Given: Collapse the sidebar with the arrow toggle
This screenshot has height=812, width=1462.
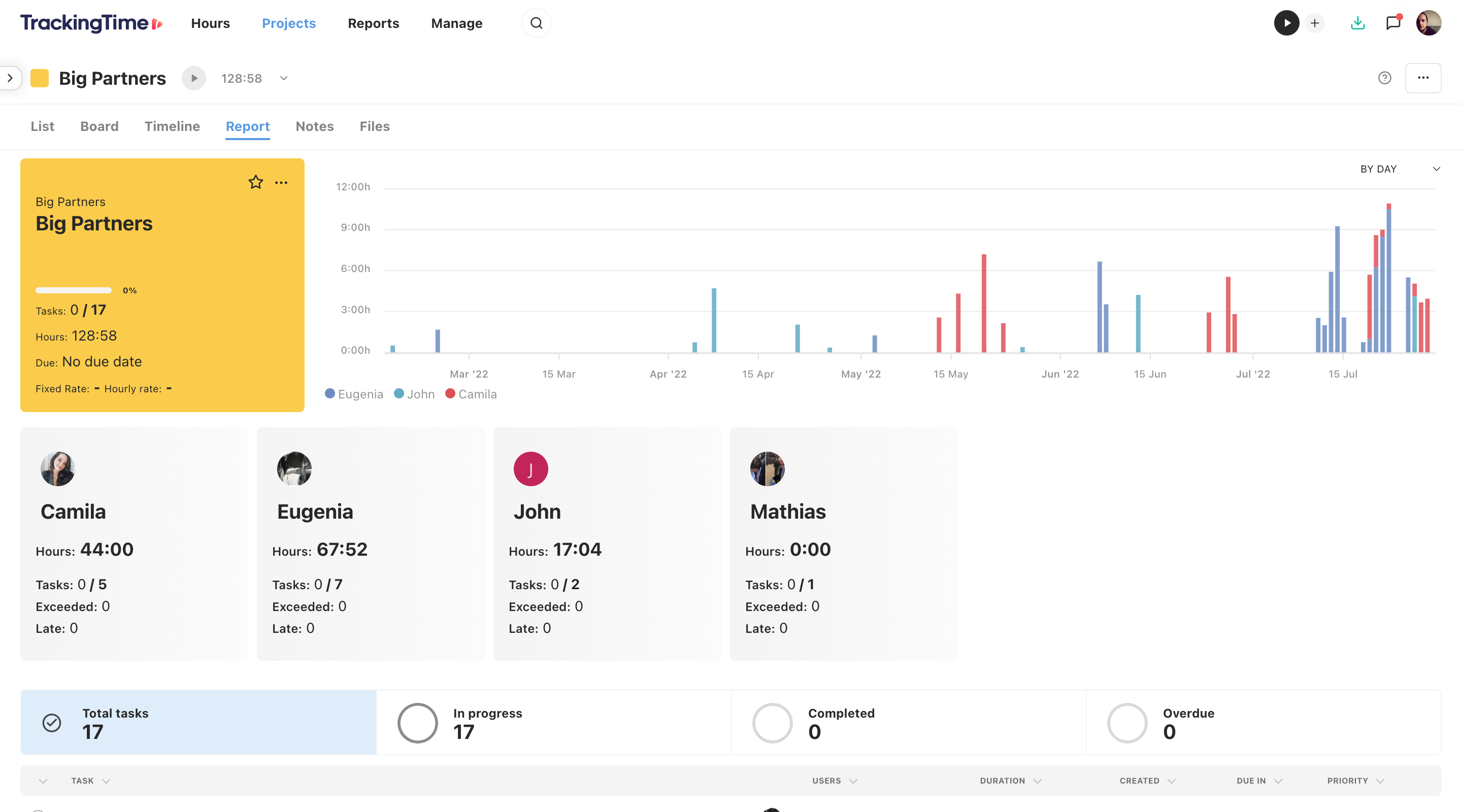Looking at the screenshot, I should (10, 78).
